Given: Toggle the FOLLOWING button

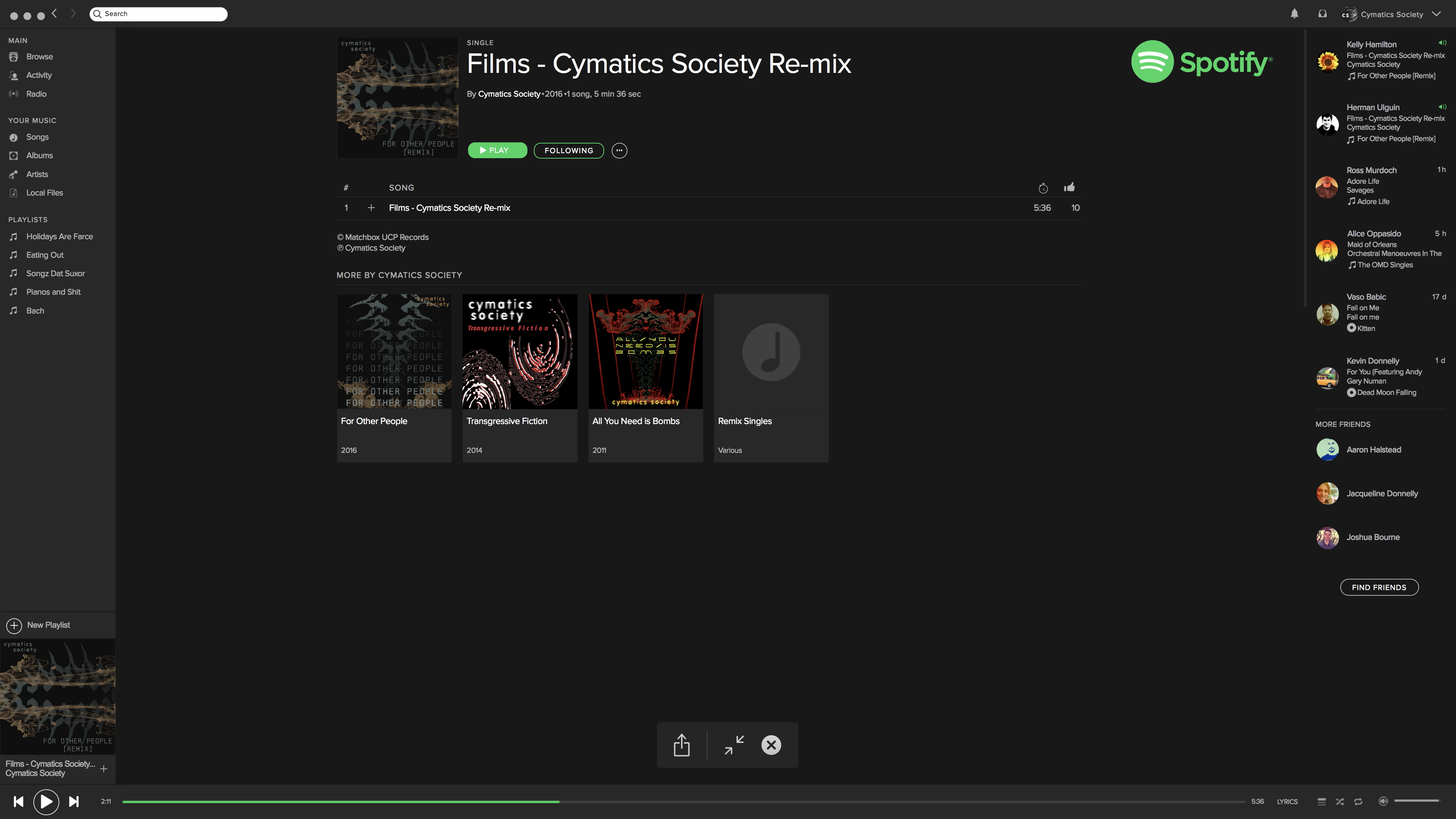Looking at the screenshot, I should tap(569, 150).
